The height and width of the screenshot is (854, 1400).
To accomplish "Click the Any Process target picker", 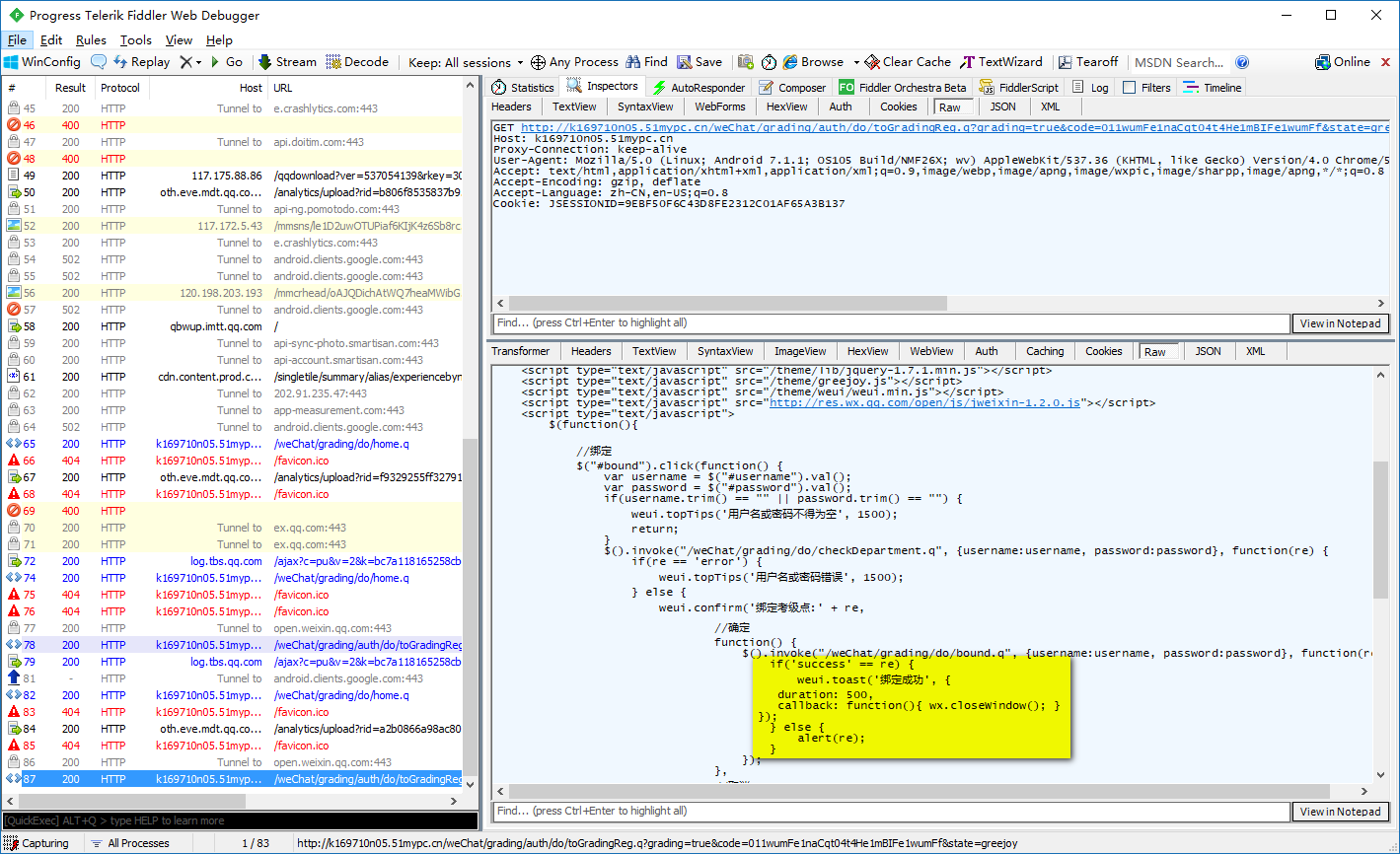I will coord(574,62).
